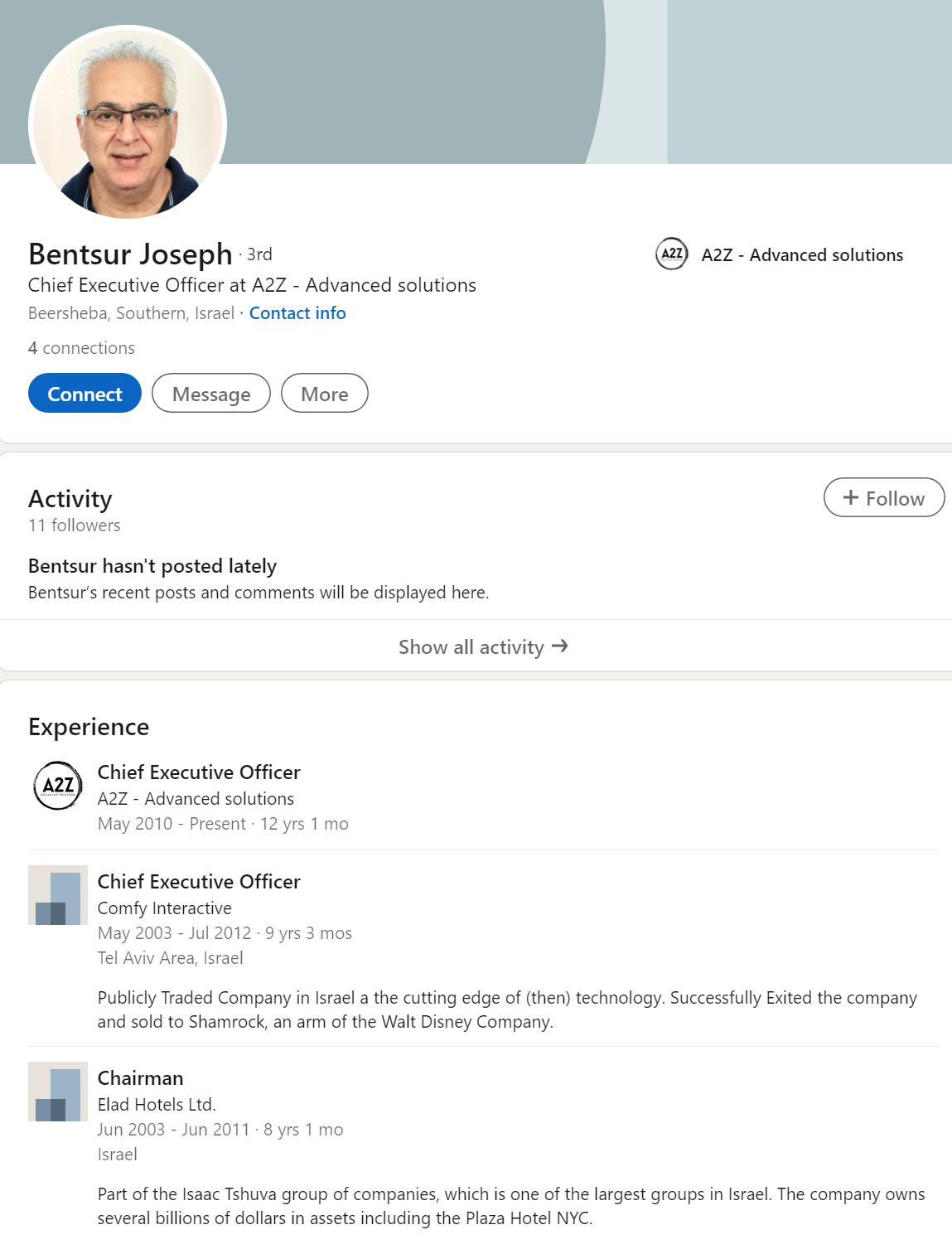Click the Chairman job title
The width and height of the screenshot is (952, 1249).
(140, 1078)
